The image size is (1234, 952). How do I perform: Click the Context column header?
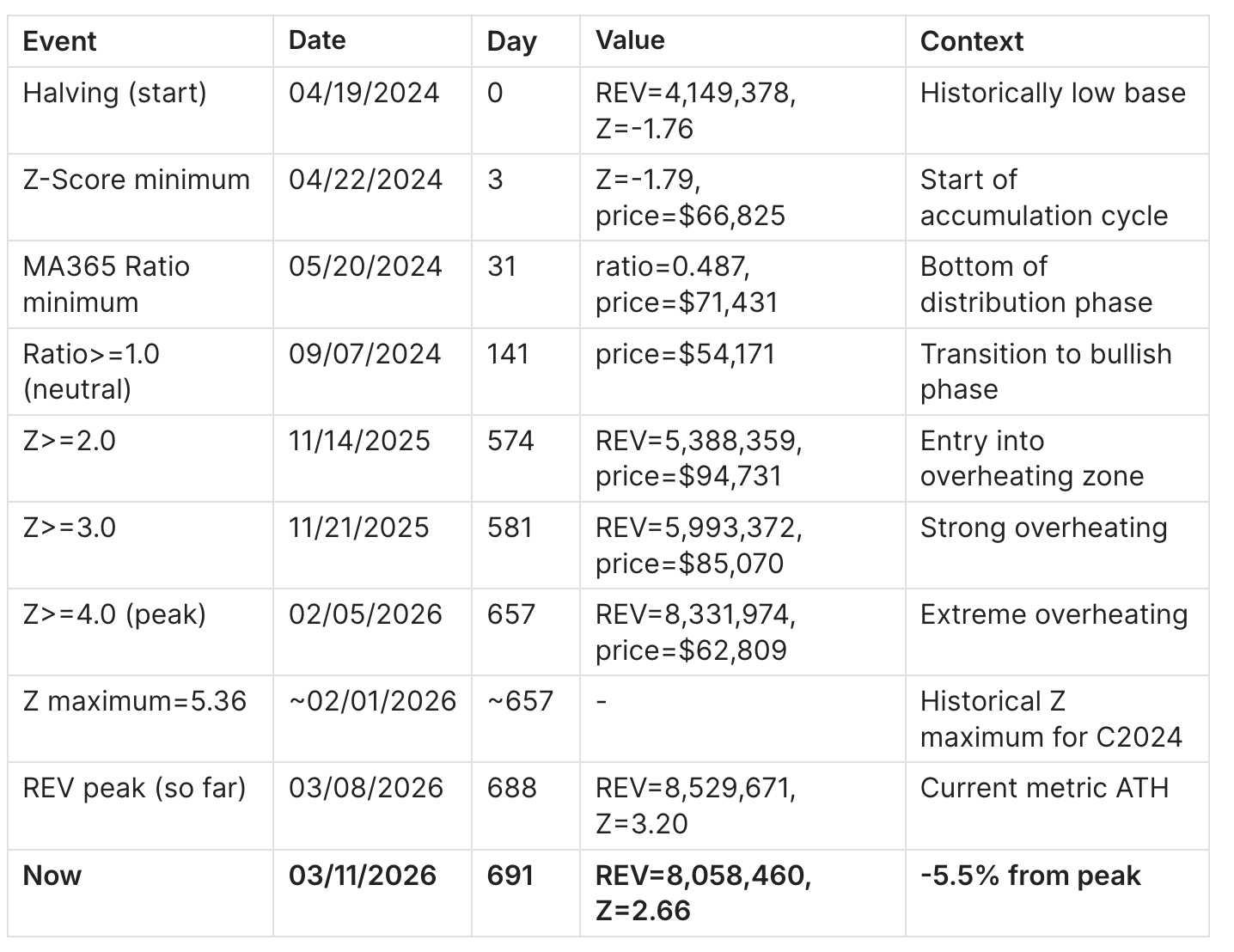tap(971, 41)
